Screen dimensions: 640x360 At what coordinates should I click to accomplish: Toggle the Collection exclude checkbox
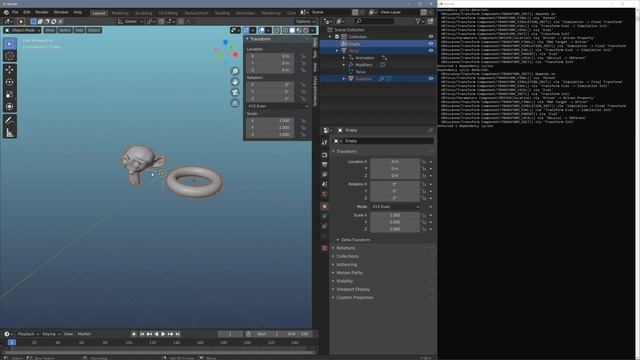point(337,37)
